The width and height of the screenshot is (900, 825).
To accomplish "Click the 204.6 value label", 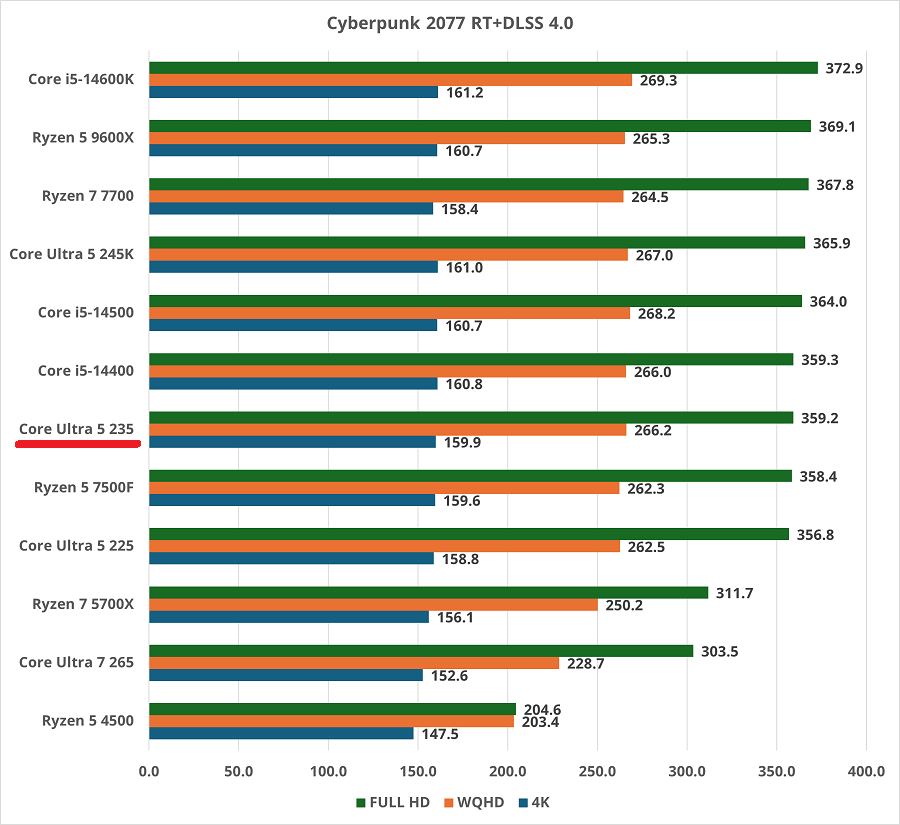I will tap(542, 710).
